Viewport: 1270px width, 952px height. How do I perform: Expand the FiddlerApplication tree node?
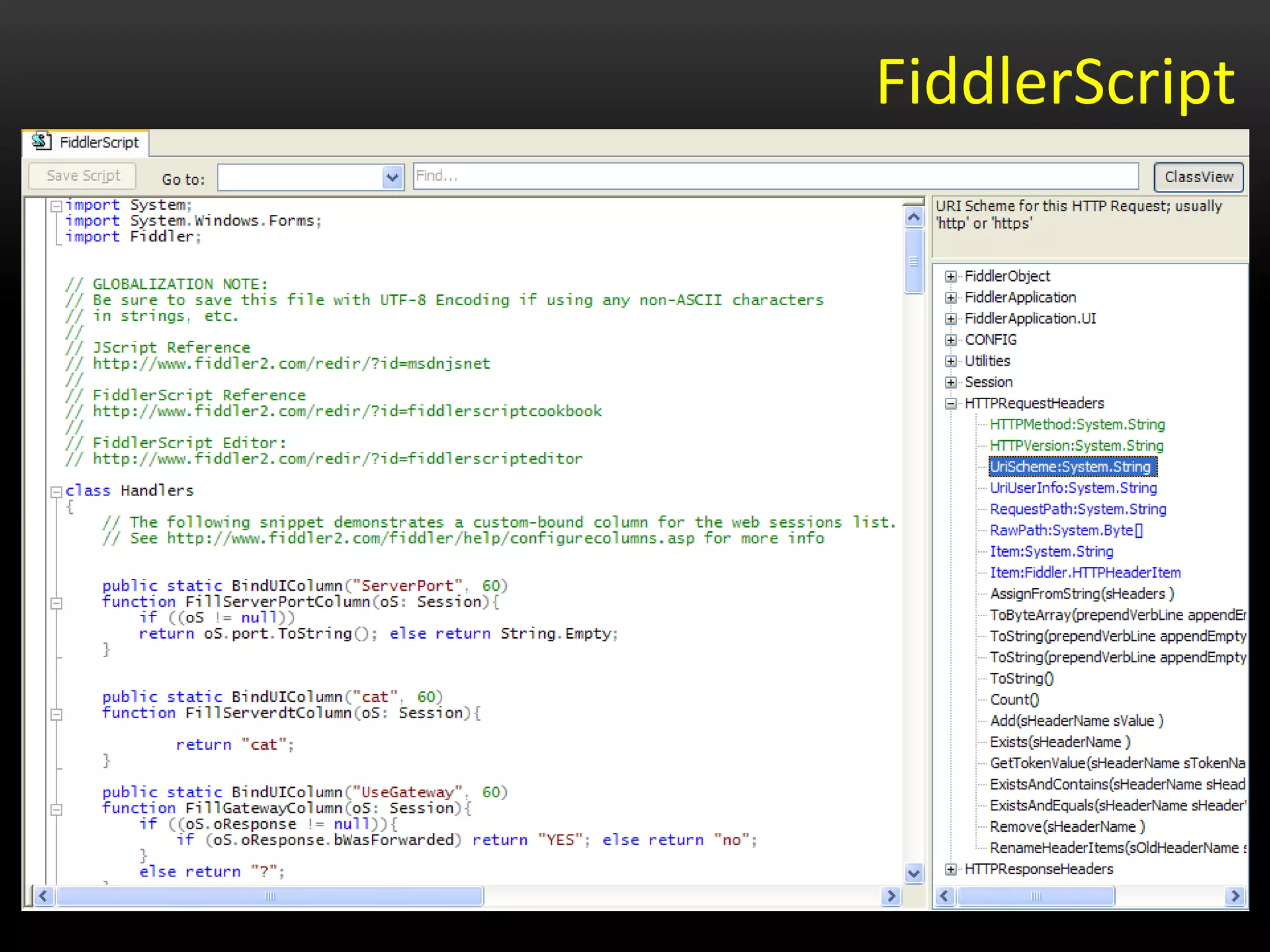(951, 297)
